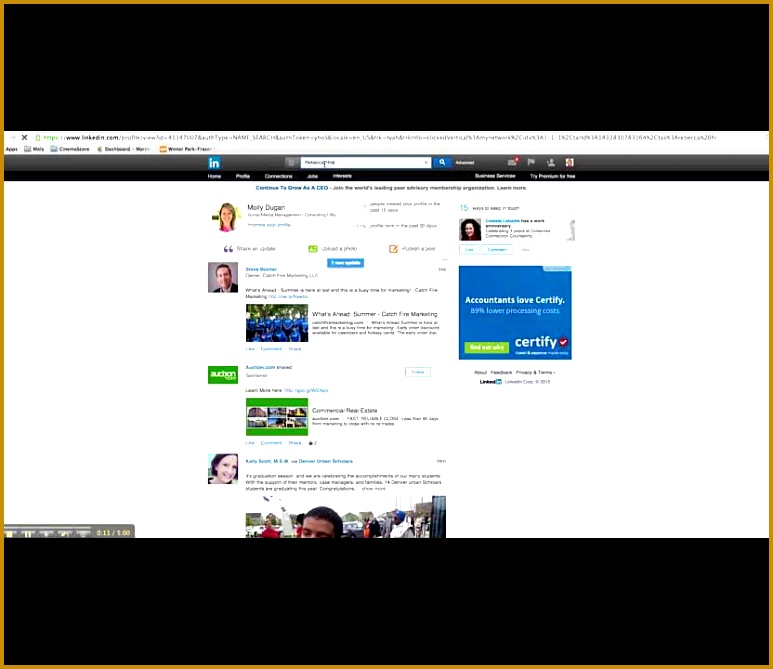Go to Home menu item
This screenshot has width=773, height=669.
tap(214, 176)
